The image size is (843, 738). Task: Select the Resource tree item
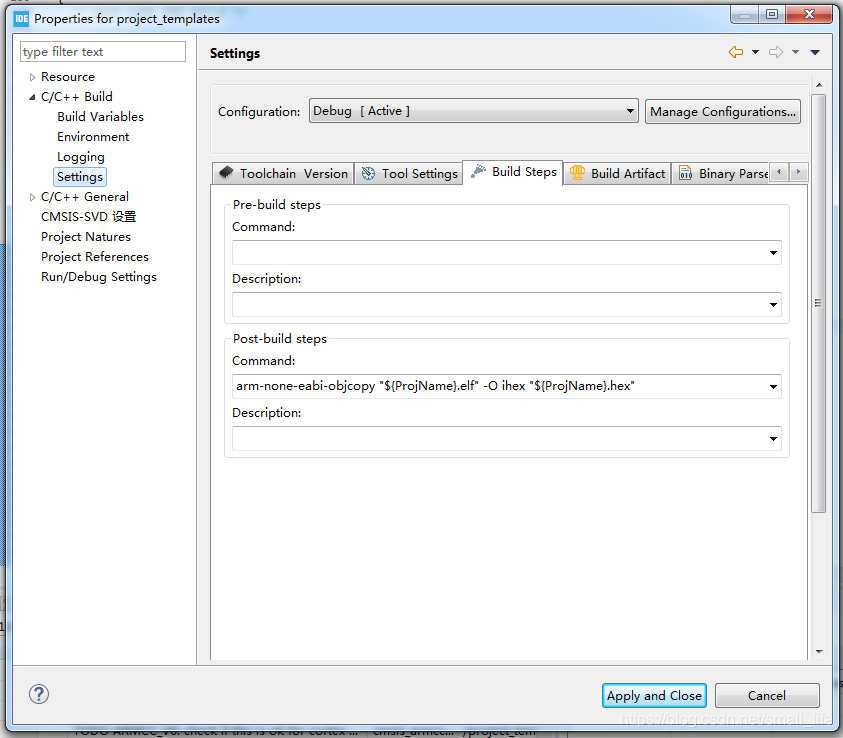[68, 77]
